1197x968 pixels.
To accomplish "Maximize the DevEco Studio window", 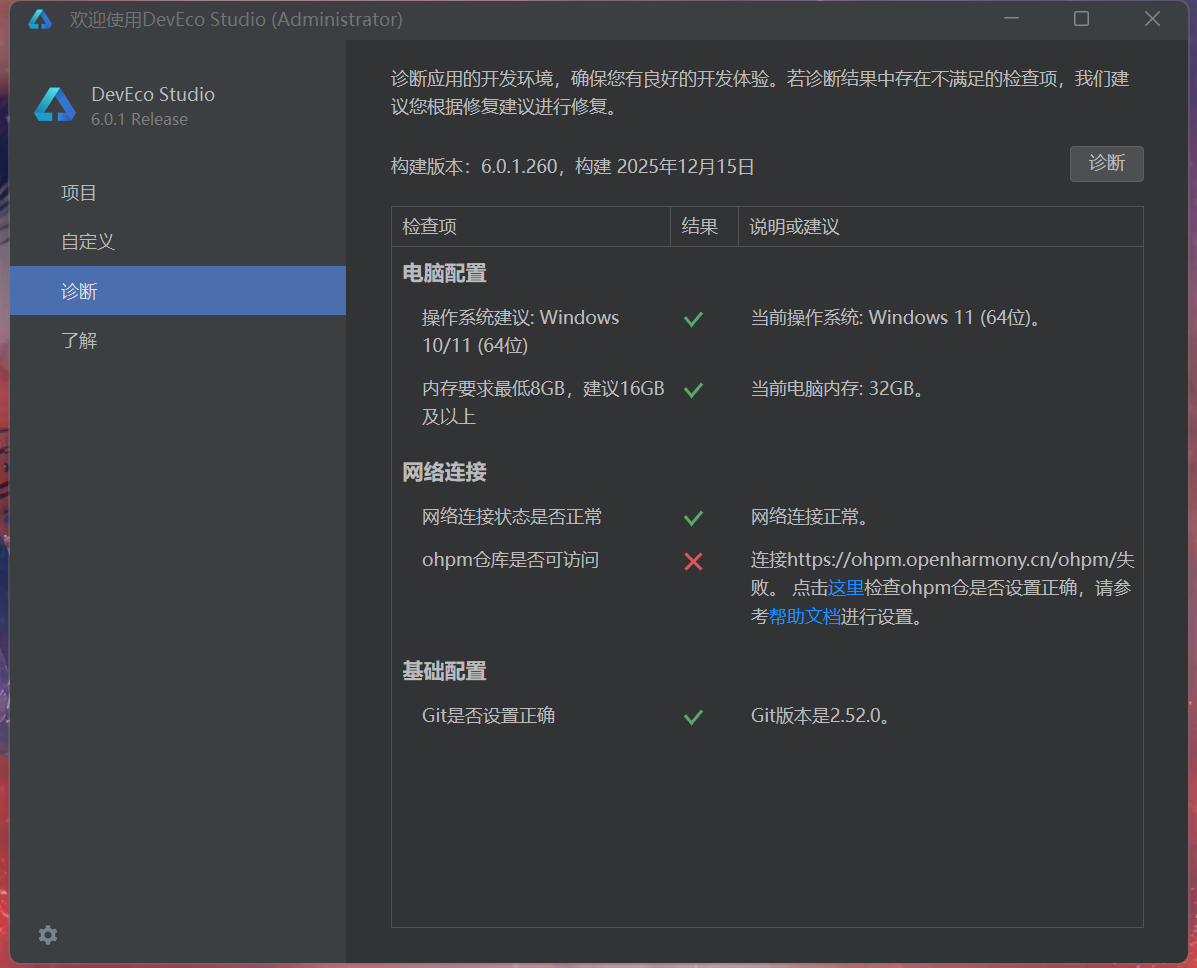I will (1081, 19).
